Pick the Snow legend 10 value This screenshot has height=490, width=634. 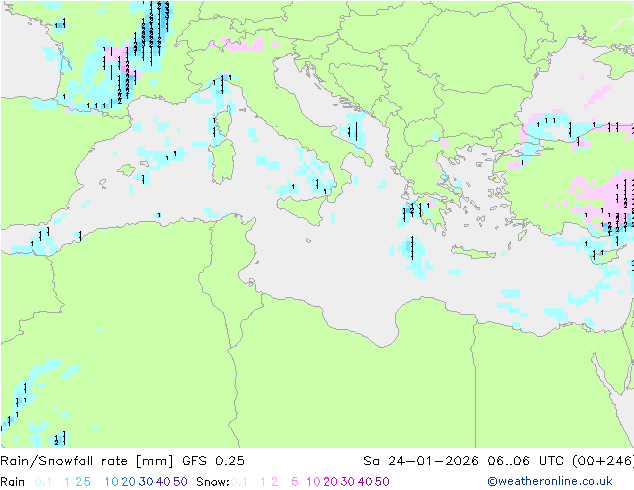coord(313,482)
